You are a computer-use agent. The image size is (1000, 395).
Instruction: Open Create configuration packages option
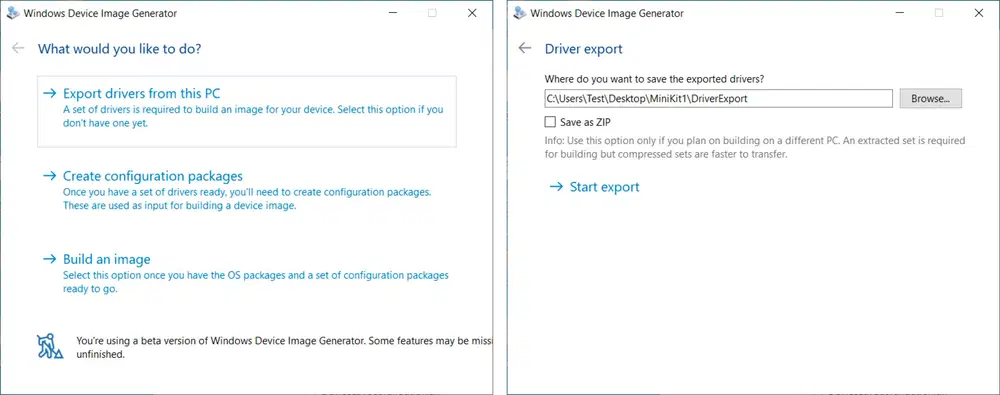coord(247,190)
